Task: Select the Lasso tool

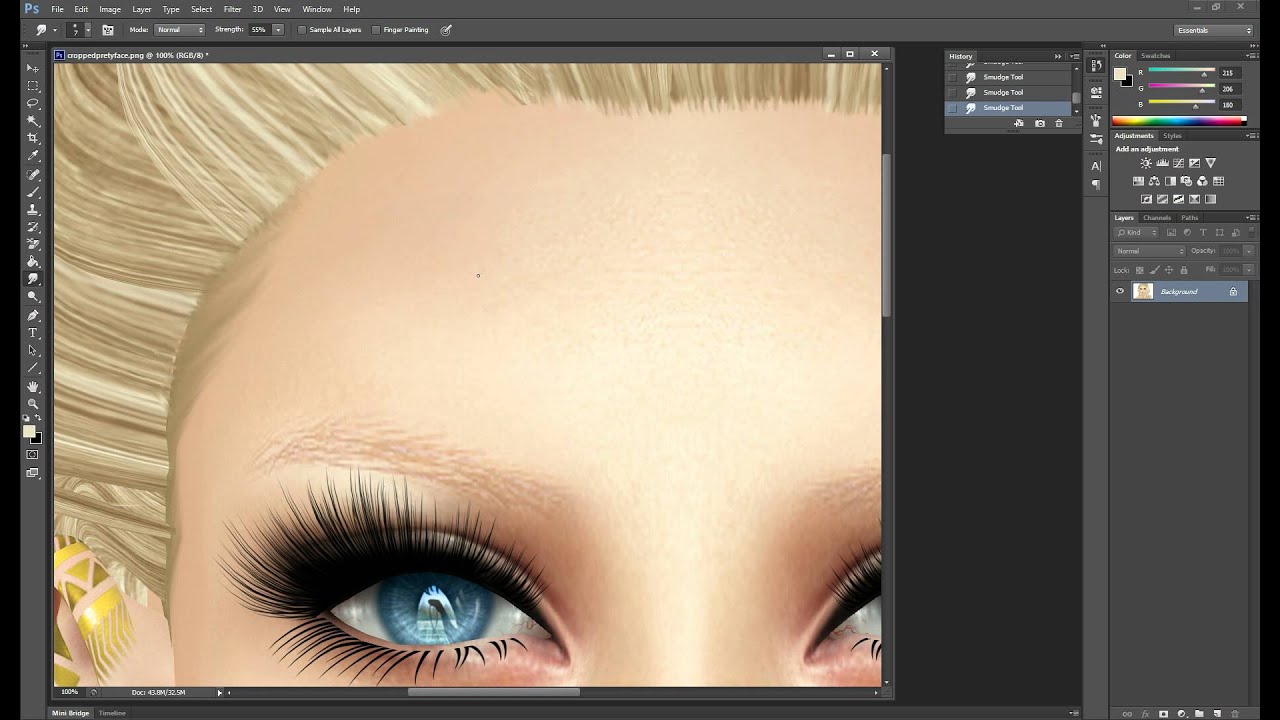Action: pos(33,103)
